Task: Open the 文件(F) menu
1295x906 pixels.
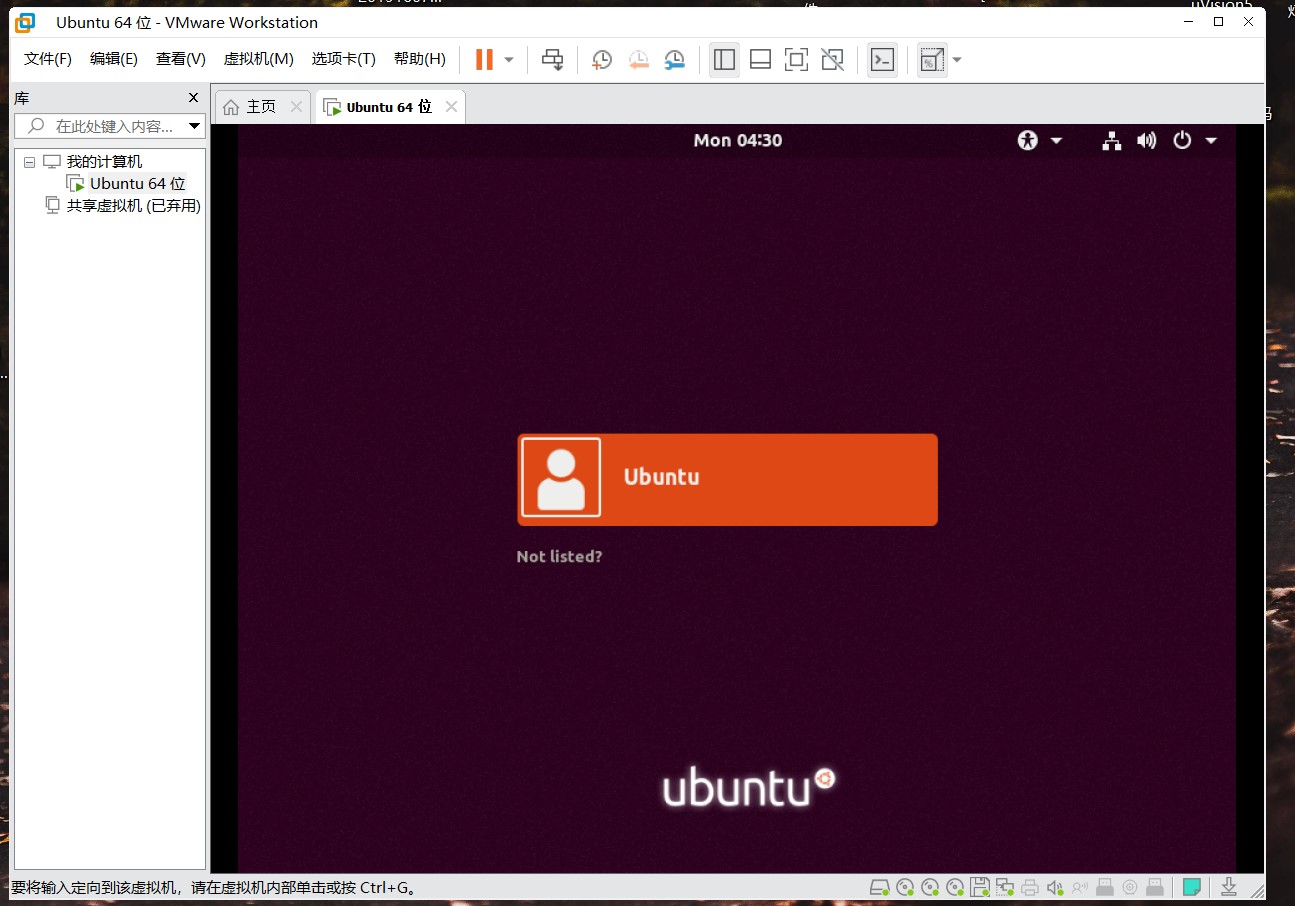Action: (48, 59)
